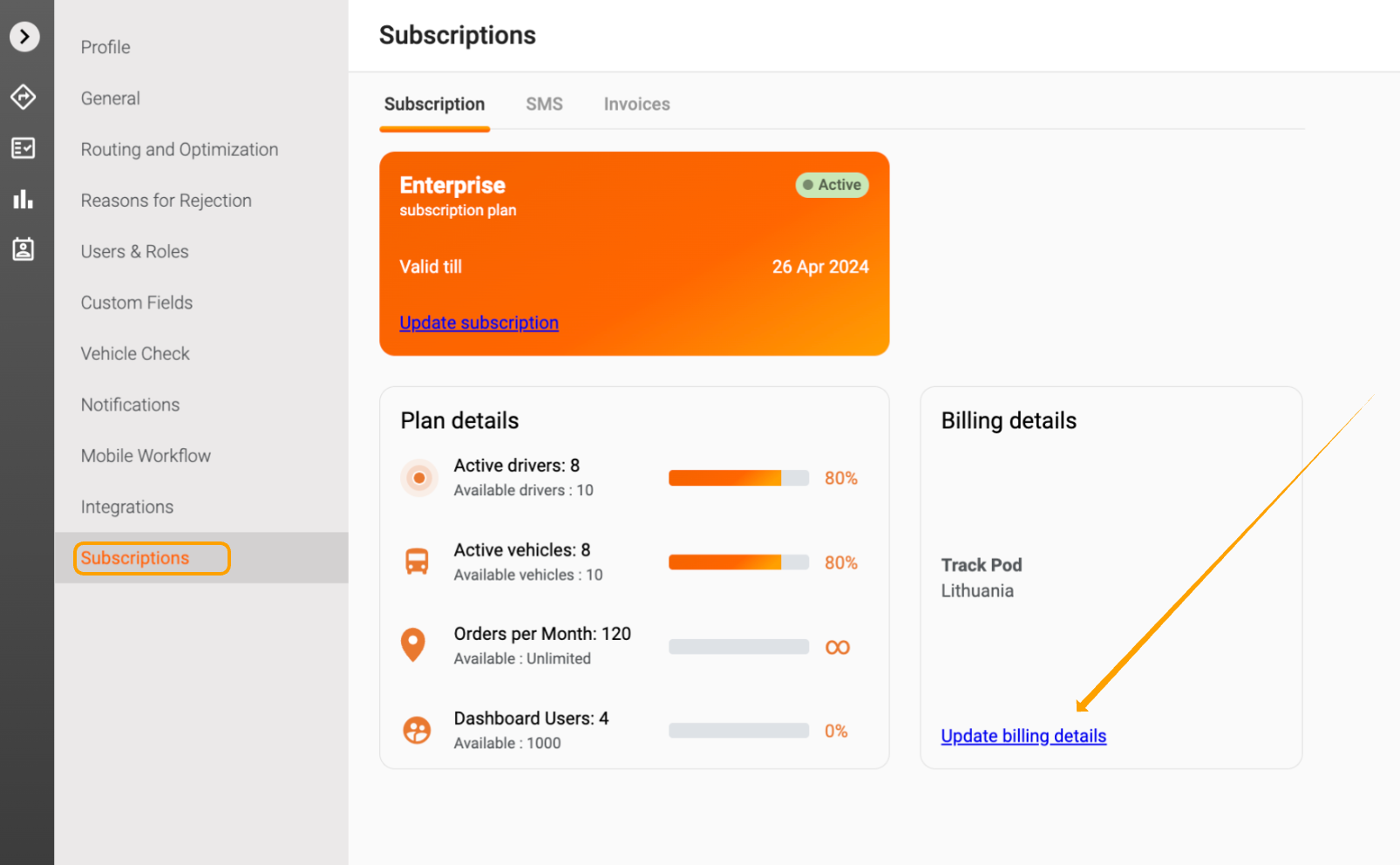Click the Active drivers usage progress bar
The image size is (1400, 865).
(x=738, y=478)
